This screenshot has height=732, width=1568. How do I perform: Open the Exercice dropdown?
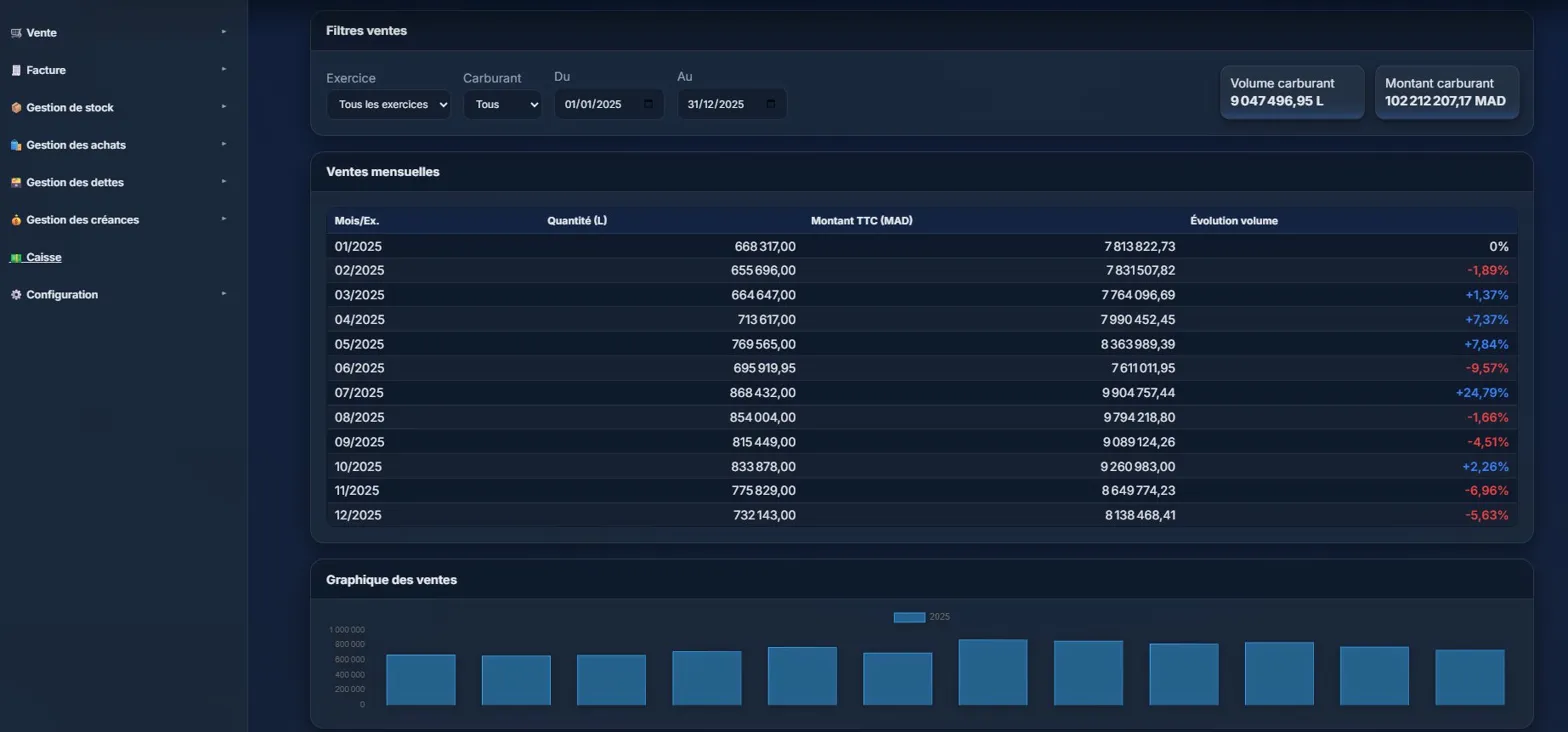click(x=388, y=104)
